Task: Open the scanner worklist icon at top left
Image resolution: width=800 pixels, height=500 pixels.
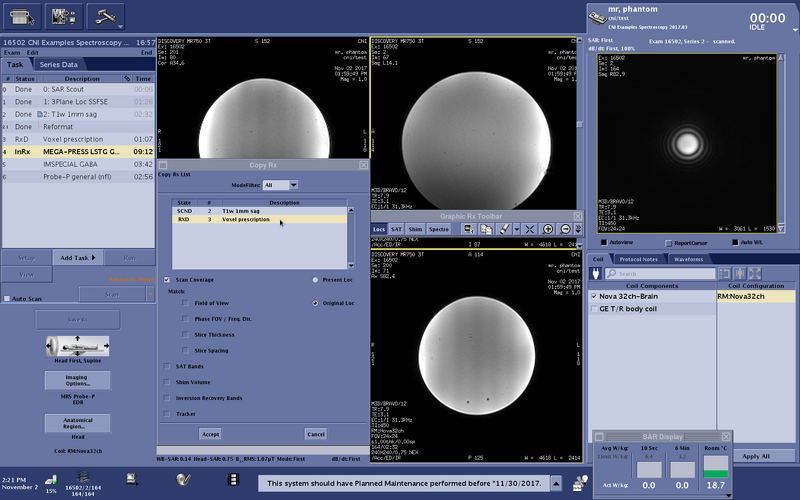Action: [21, 16]
